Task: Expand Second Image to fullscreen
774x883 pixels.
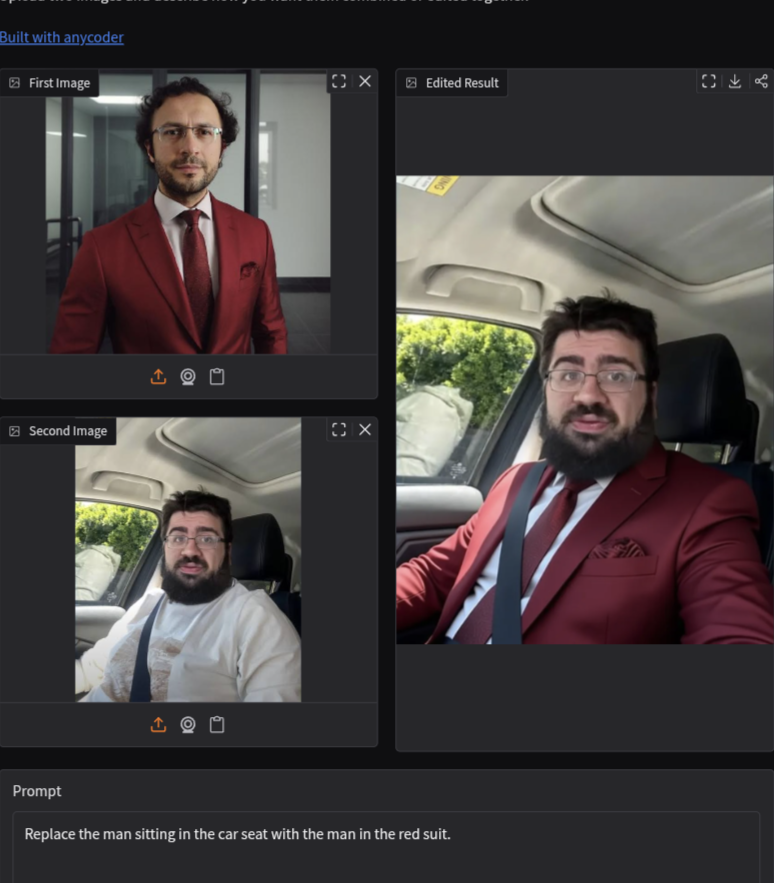Action: [x=339, y=430]
